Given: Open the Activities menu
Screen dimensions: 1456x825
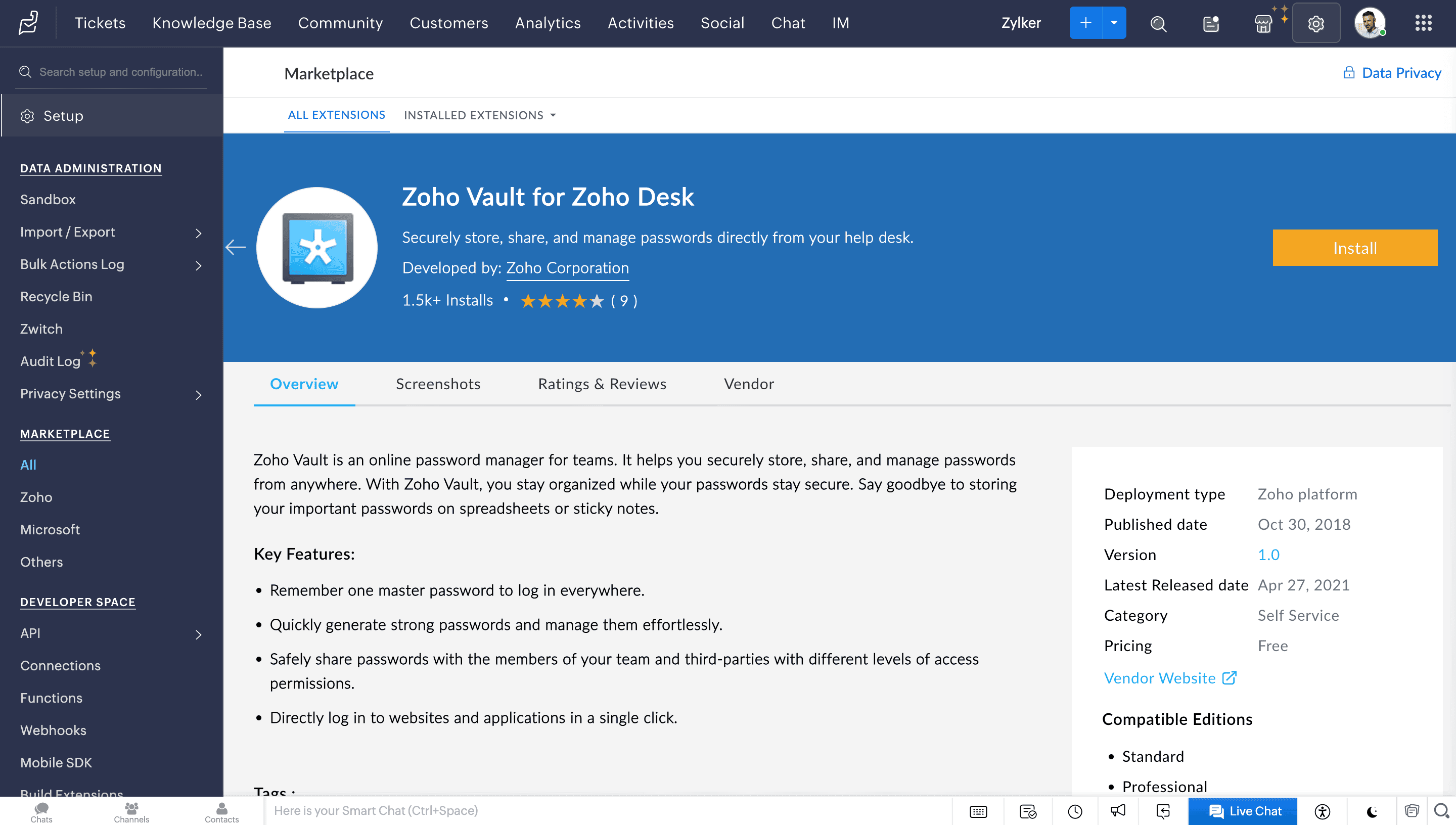Looking at the screenshot, I should 640,23.
